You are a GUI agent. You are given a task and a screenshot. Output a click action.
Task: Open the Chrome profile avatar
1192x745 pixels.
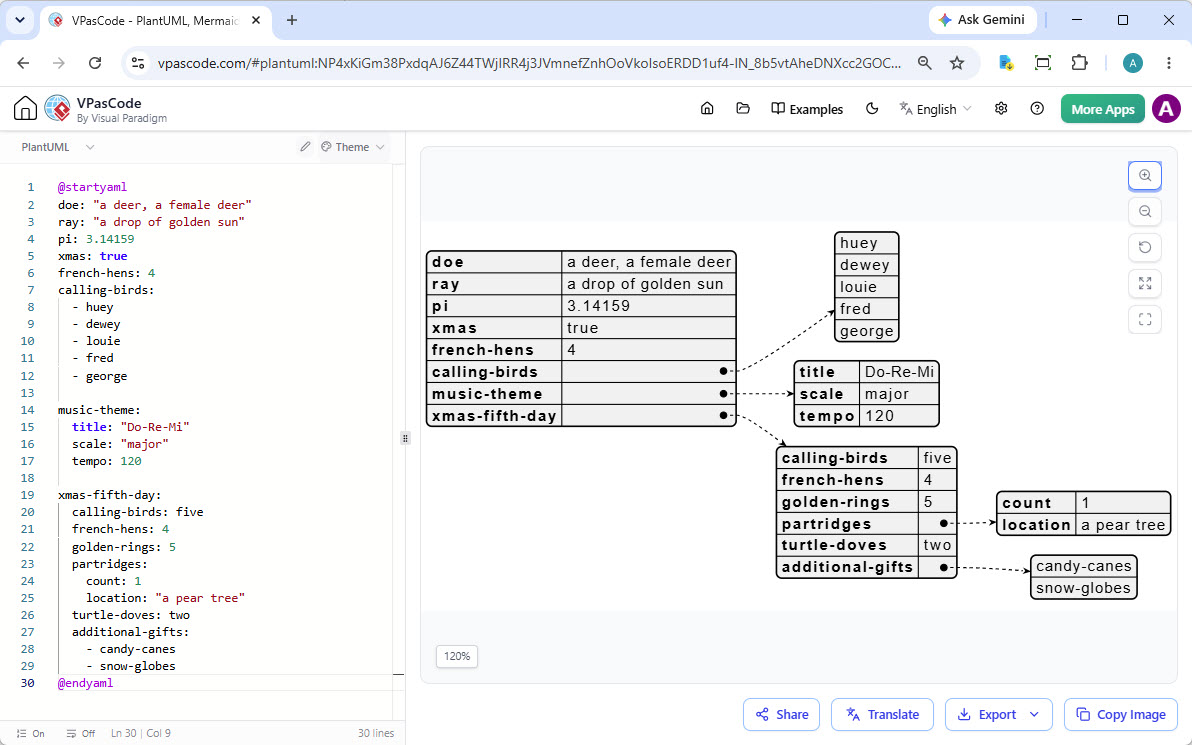pos(1133,63)
